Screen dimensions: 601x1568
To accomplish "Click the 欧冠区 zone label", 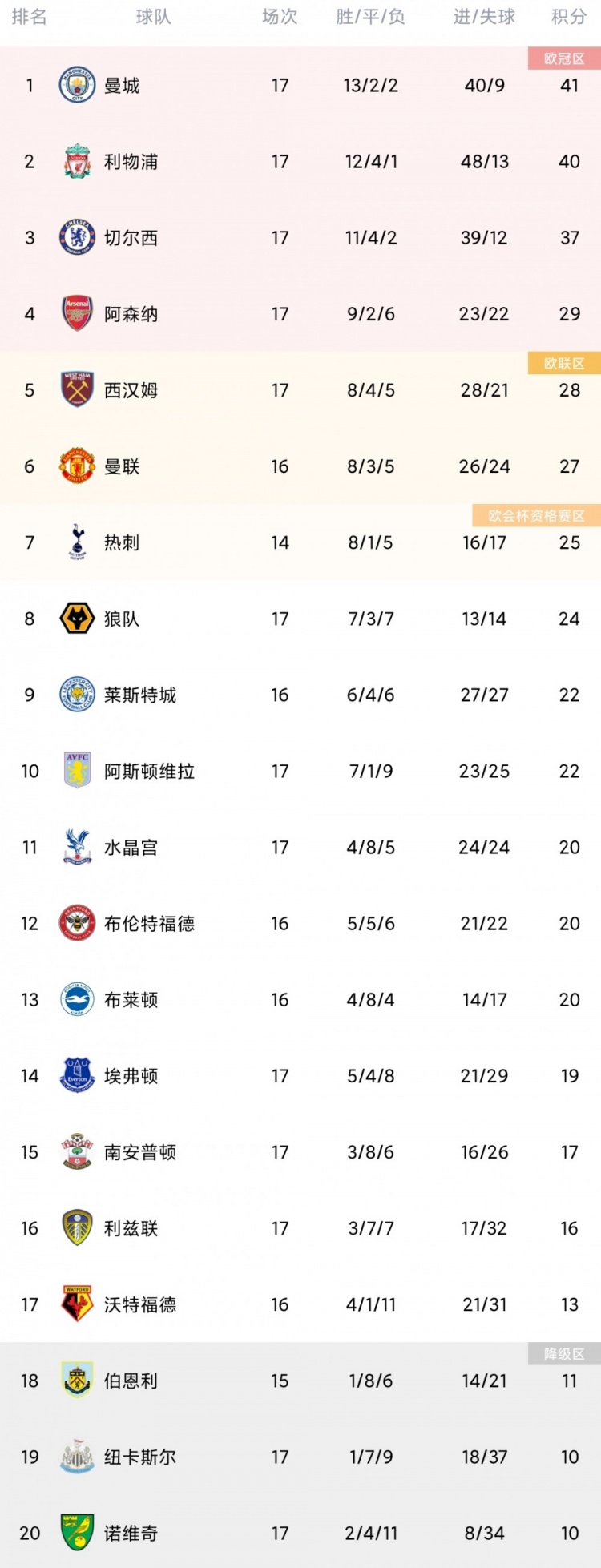I will (564, 58).
